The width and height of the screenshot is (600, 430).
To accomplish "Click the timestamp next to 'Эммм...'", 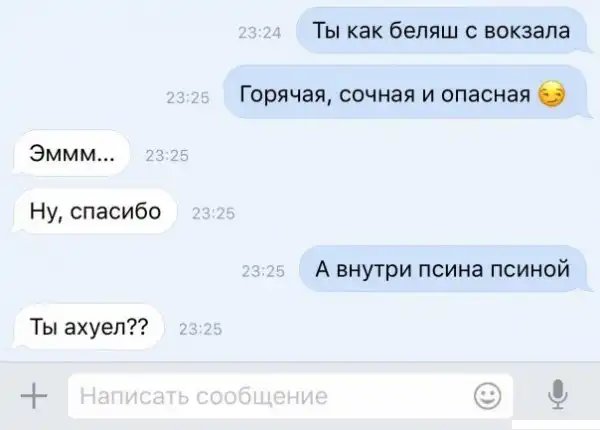I will (167, 156).
